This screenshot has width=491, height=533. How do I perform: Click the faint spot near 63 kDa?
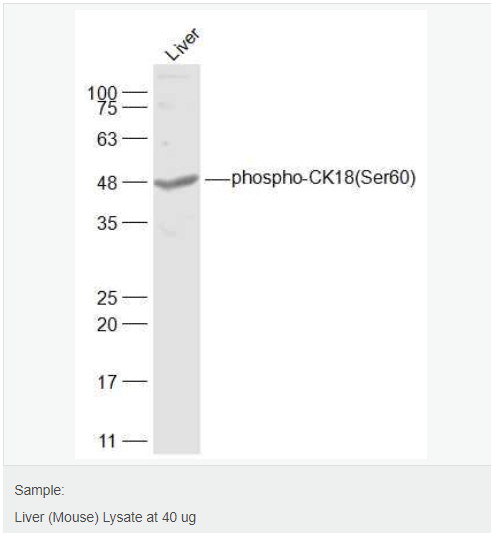pyautogui.click(x=166, y=143)
